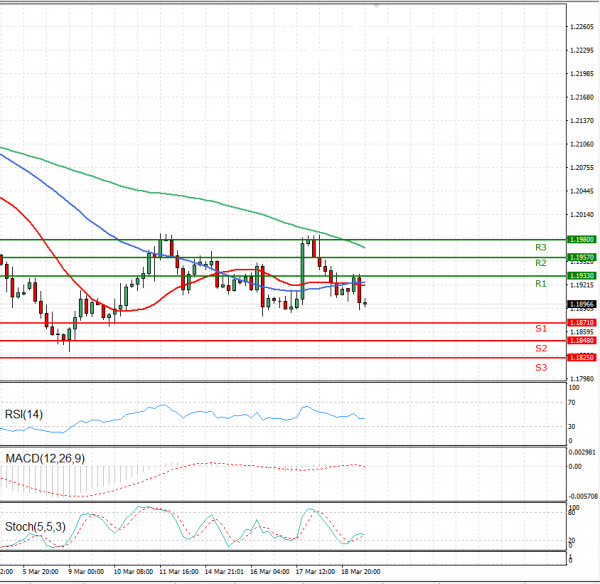Click the 1.20445 price axis value
This screenshot has width=600, height=584.
point(582,191)
